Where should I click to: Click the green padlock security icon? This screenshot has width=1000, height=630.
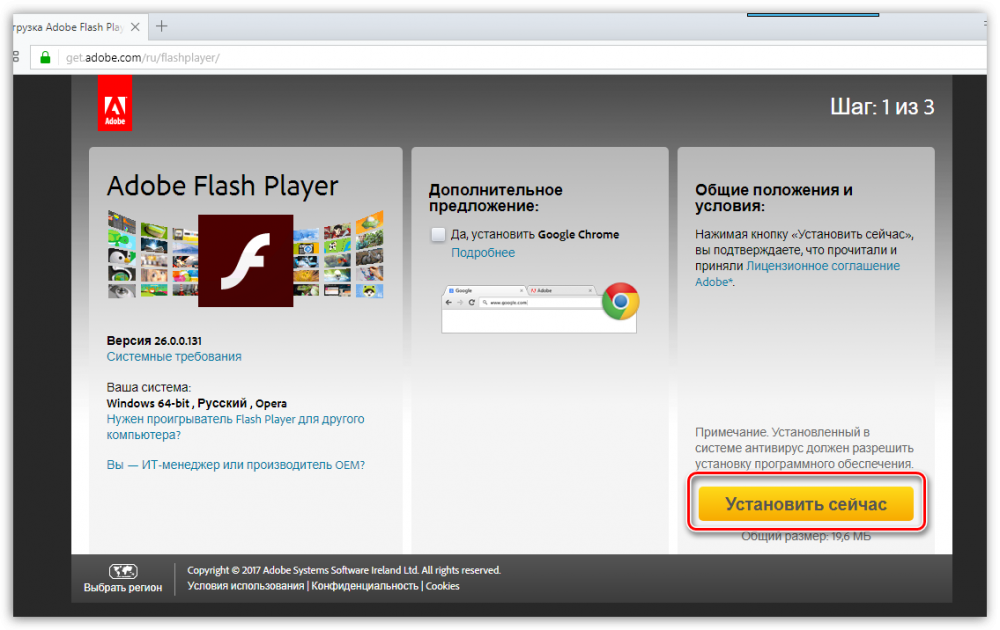tap(44, 57)
